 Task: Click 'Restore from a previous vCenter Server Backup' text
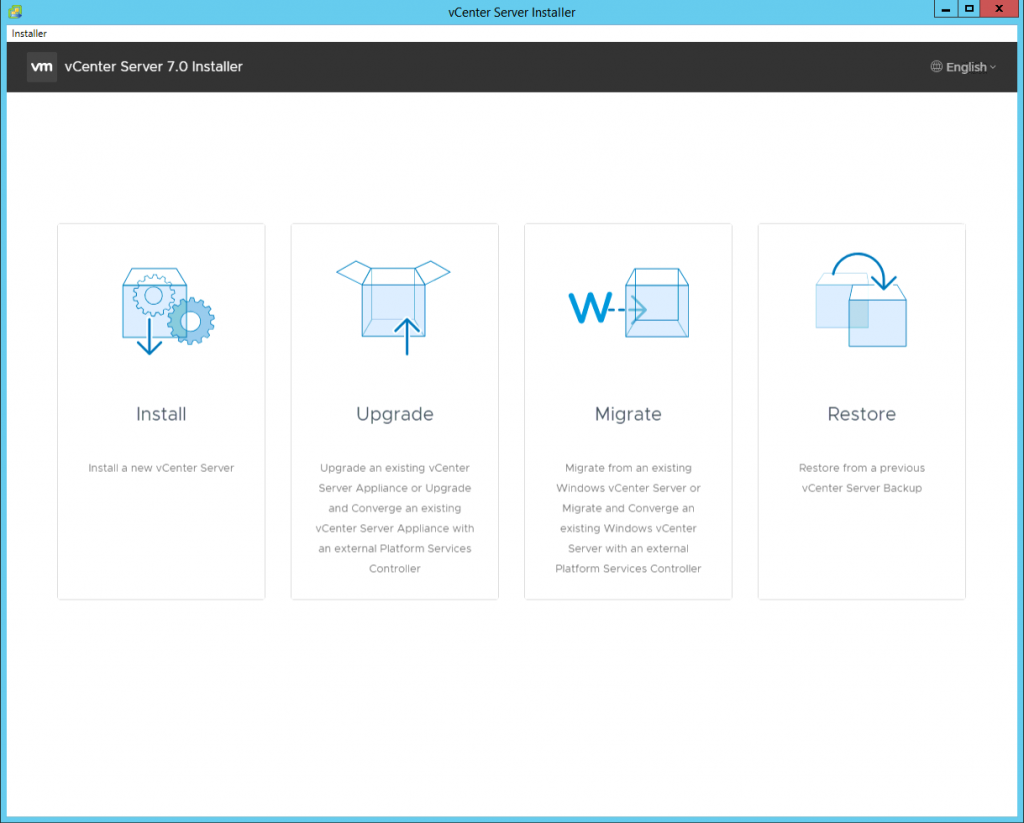click(x=861, y=478)
